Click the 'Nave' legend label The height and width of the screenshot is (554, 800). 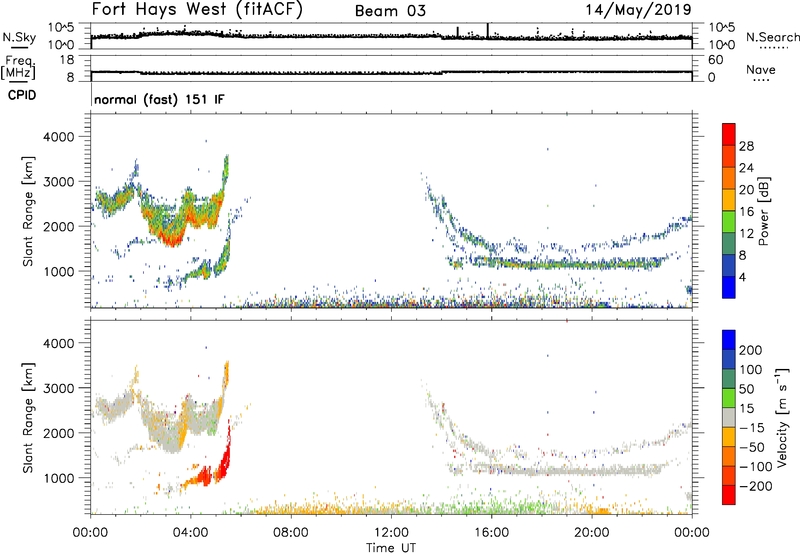pyautogui.click(x=761, y=69)
